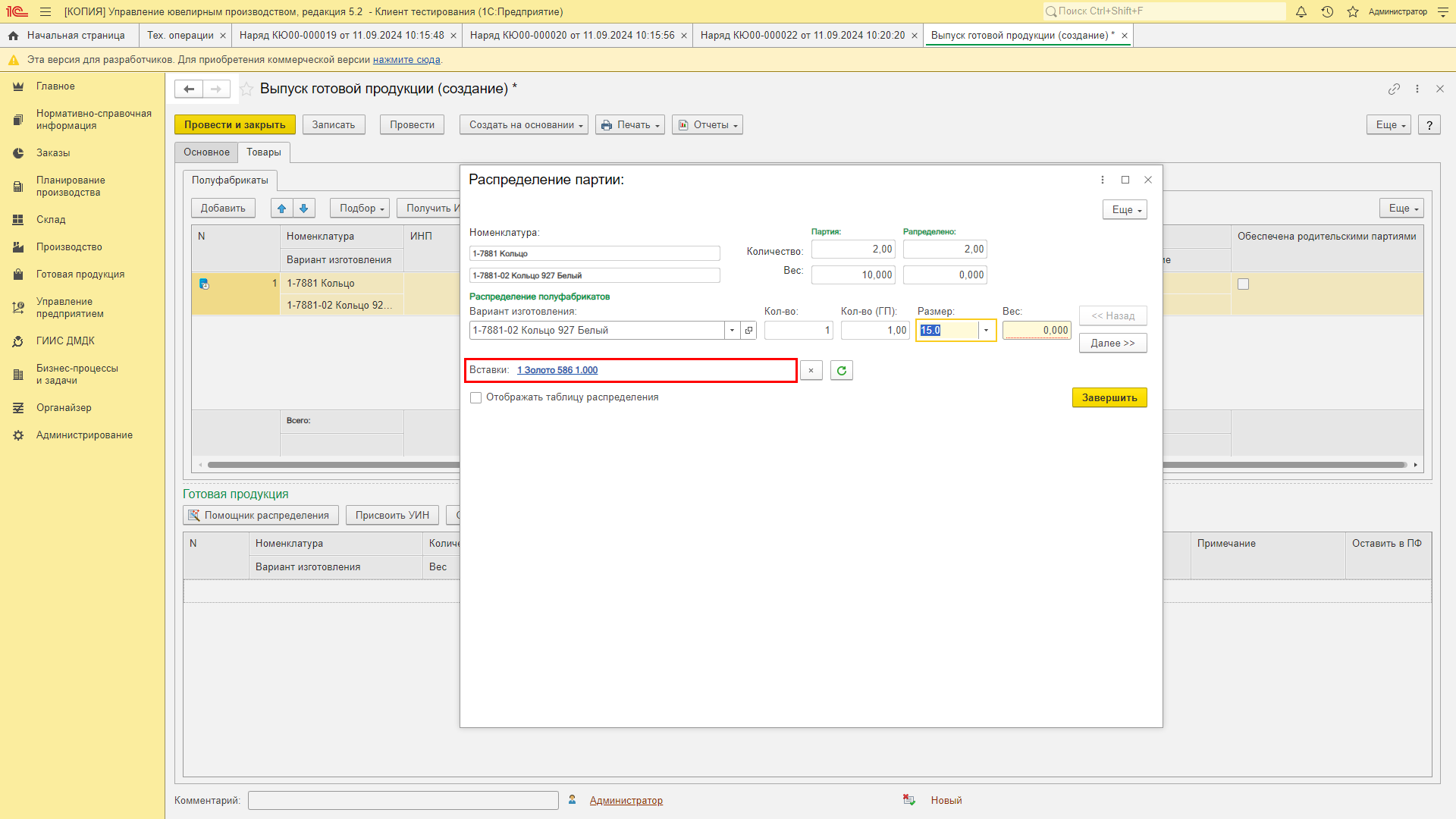Viewport: 1456px width, 819px height.
Task: Go back with left arrow button
Action: coord(189,89)
